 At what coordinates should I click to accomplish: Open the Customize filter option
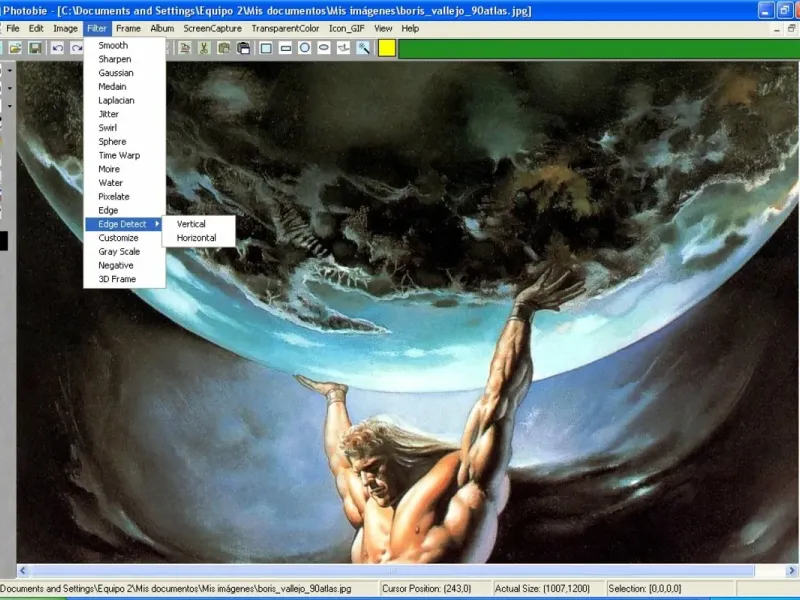click(124, 238)
